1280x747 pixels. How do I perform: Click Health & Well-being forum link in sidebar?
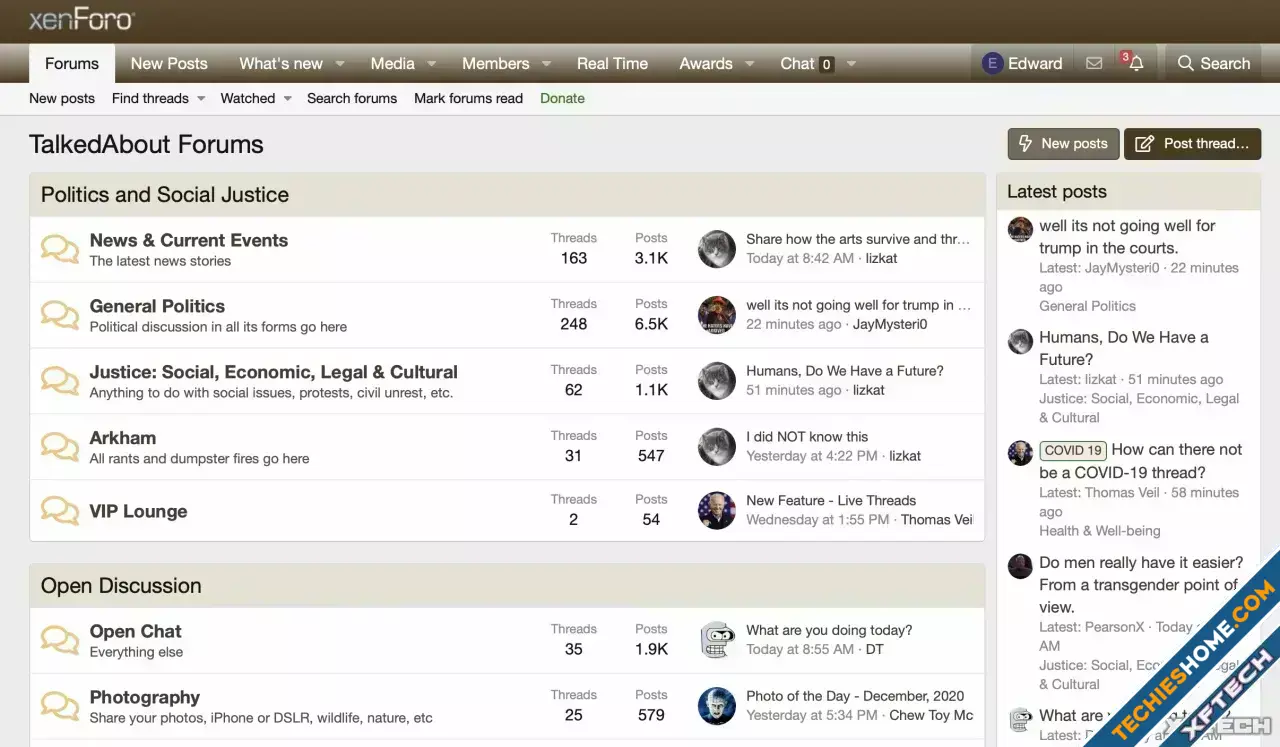tap(1100, 531)
